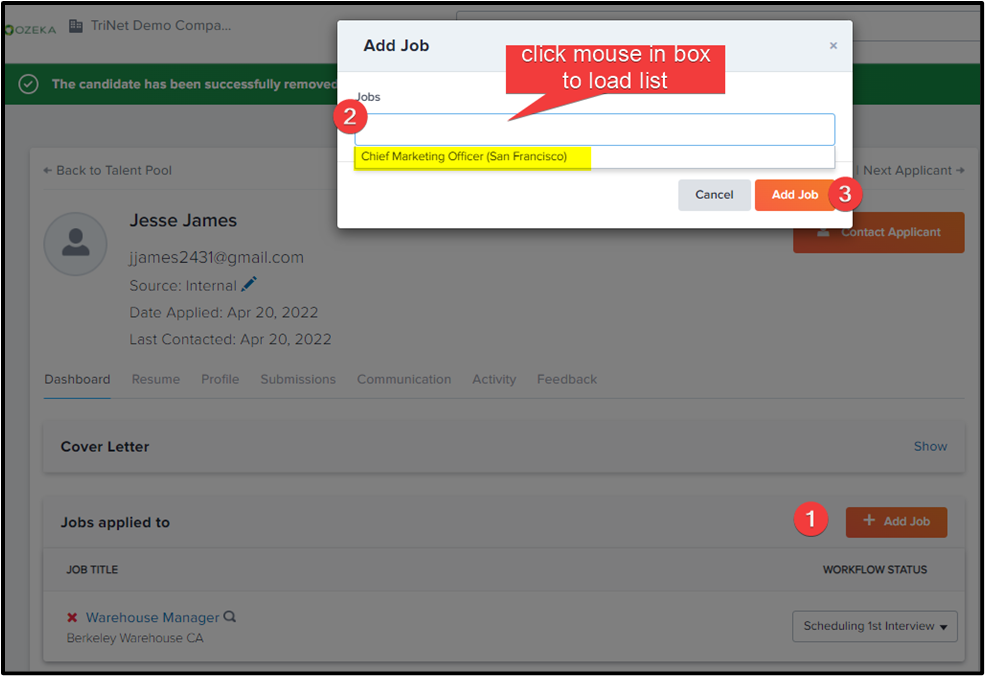The image size is (985, 676).
Task: Click Cancel in the Add Job dialog
Action: point(714,195)
